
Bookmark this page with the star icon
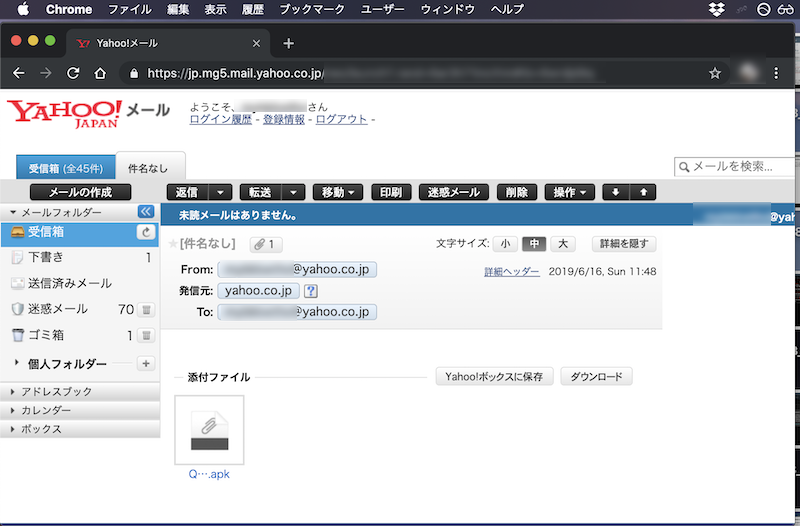click(x=715, y=73)
